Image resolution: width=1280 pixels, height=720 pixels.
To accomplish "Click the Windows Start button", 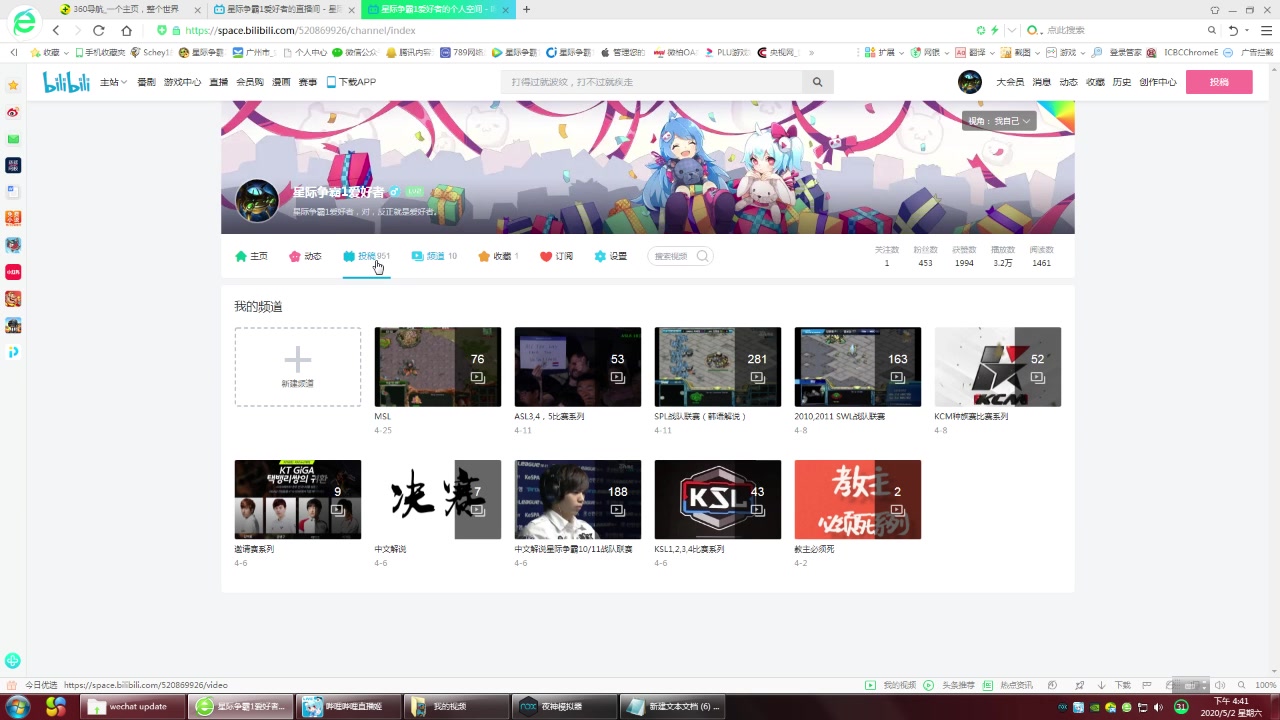I will [x=18, y=706].
